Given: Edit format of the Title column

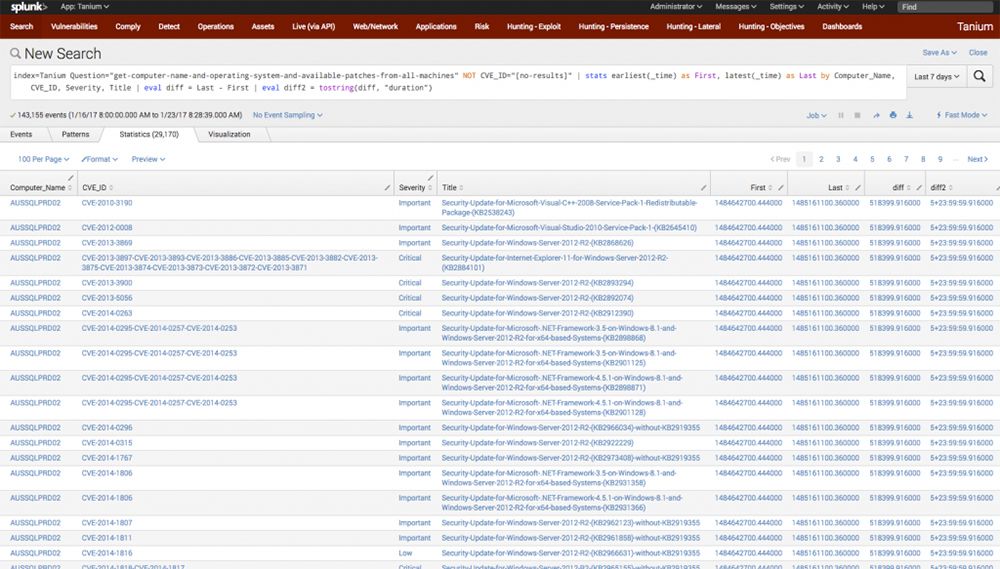Looking at the screenshot, I should click(703, 188).
